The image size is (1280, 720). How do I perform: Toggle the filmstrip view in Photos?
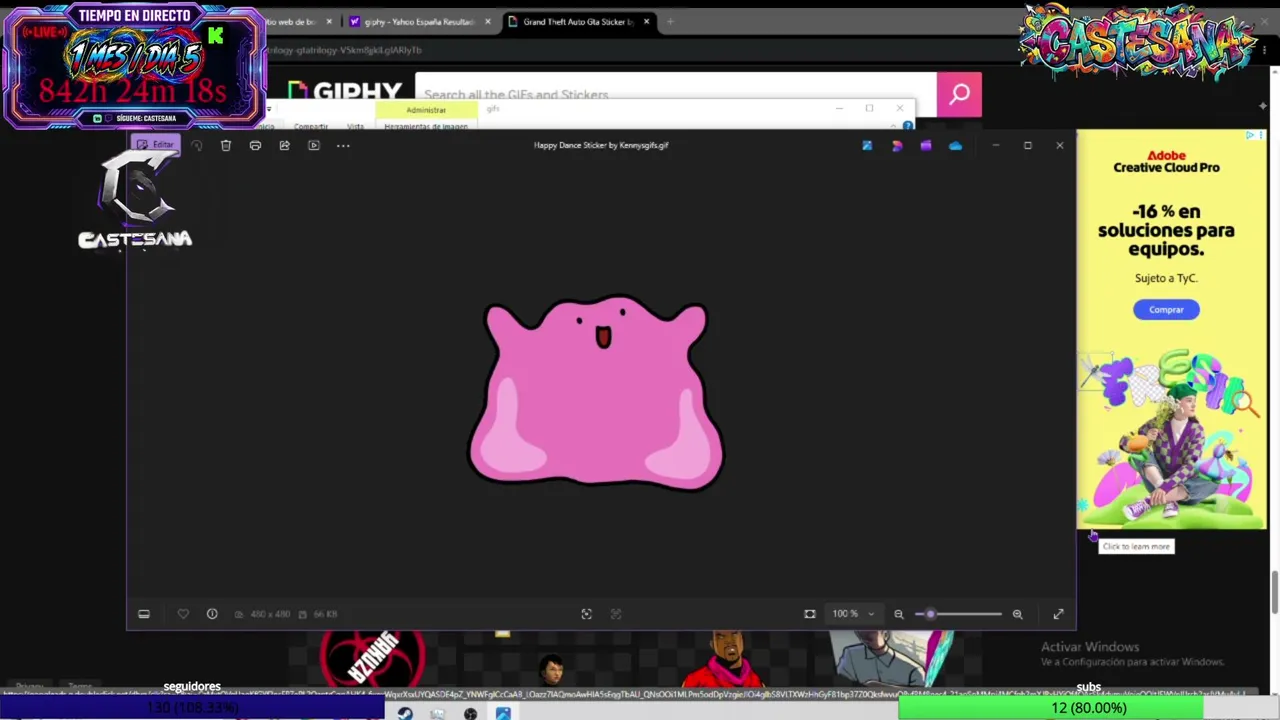pyautogui.click(x=144, y=614)
